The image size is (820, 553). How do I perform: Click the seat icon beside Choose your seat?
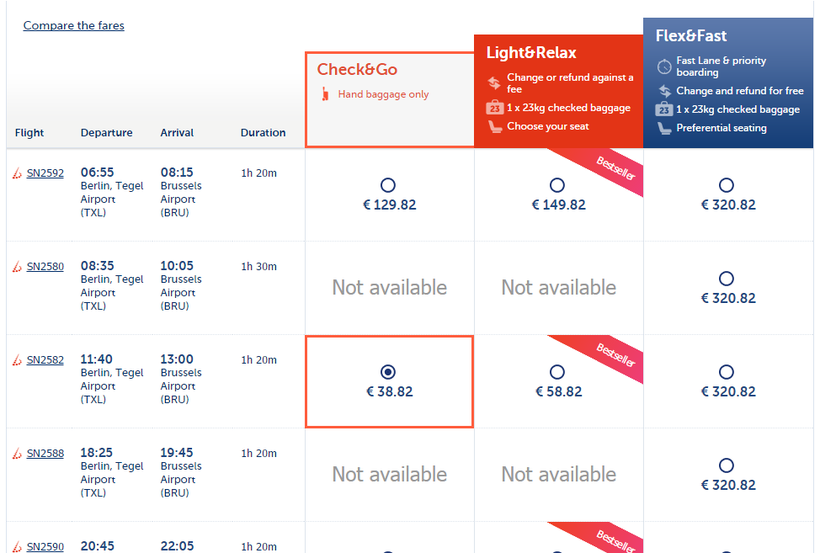pyautogui.click(x=494, y=126)
